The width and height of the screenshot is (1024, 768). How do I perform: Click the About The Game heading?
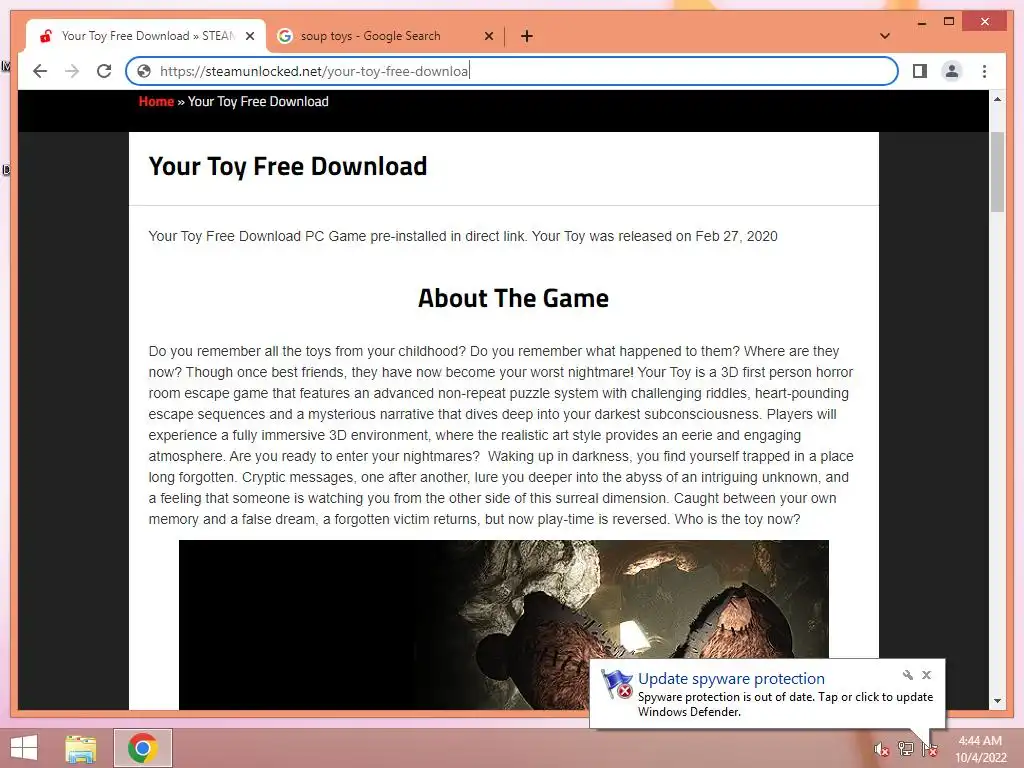coord(513,298)
